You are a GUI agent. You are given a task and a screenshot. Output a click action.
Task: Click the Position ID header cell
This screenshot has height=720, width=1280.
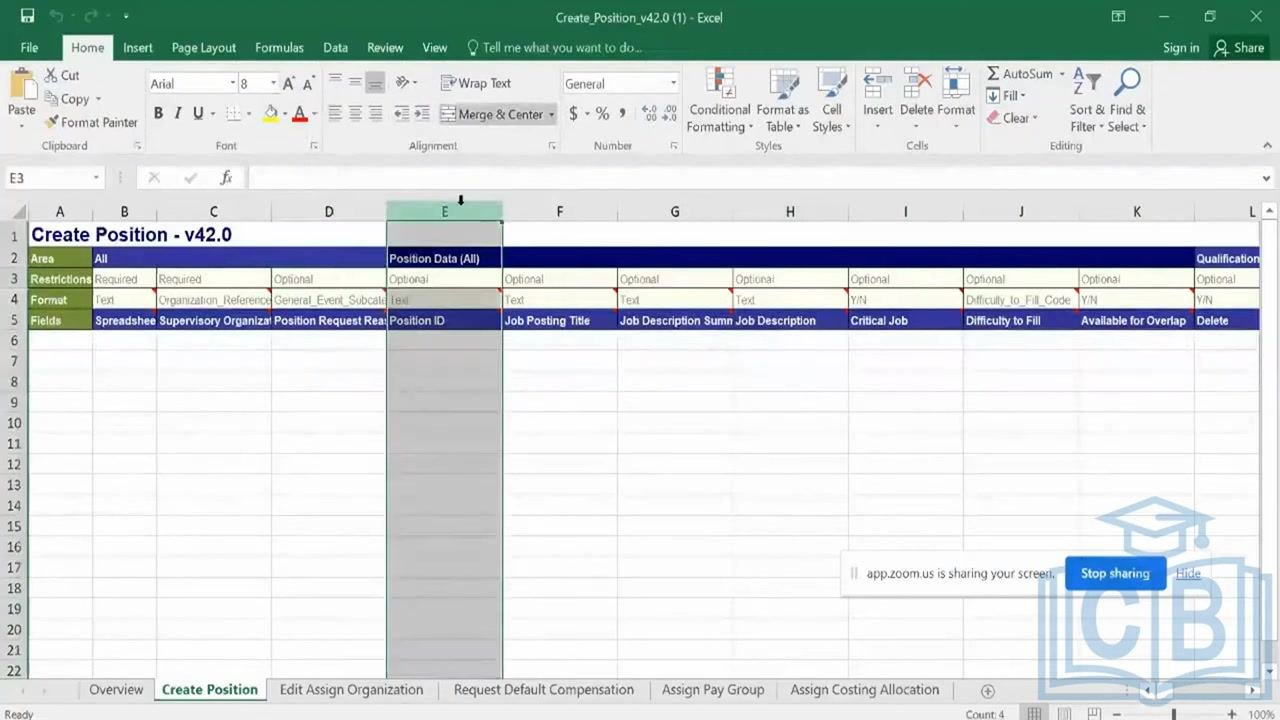click(444, 321)
